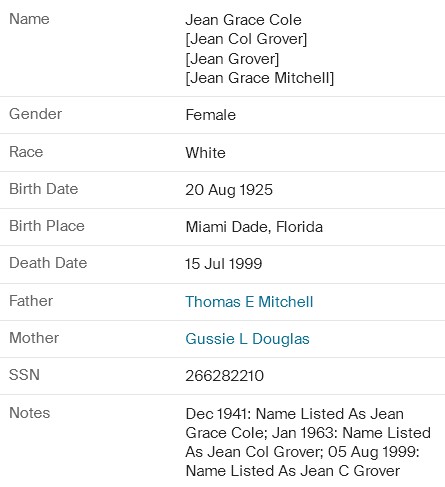Click the death date 15 Jul 1999
The image size is (445, 487).
click(x=224, y=264)
